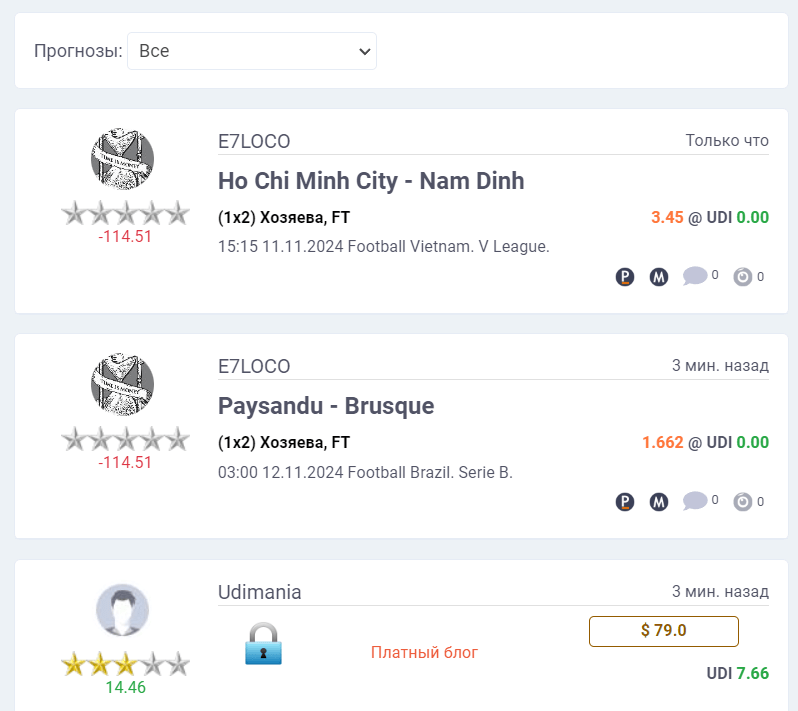Click E7LOCO avatar on Paysandu forecast
798x711 pixels.
(122, 384)
